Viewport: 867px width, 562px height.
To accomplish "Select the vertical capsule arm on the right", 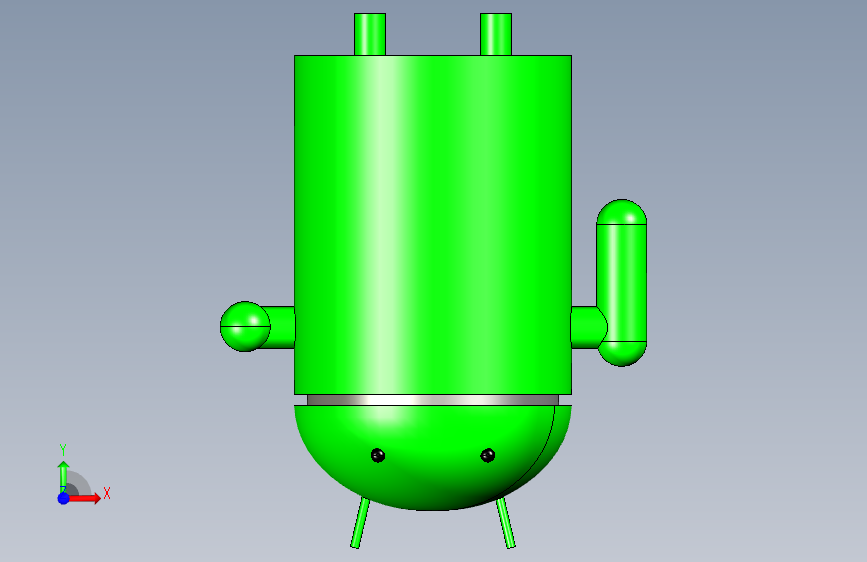I will [x=622, y=283].
